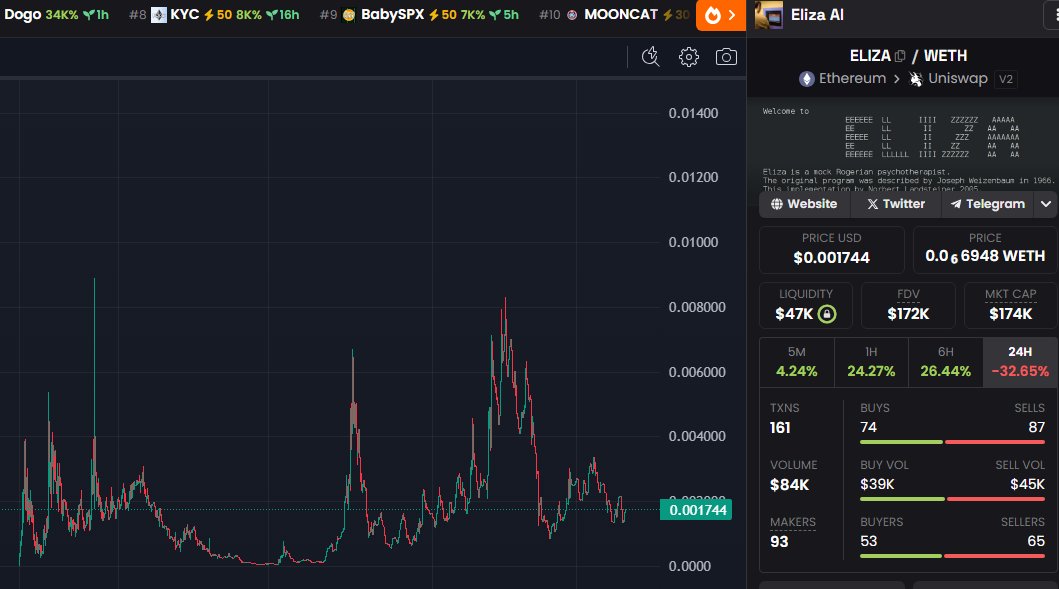Screen dimensions: 1059x589
Task: Click BUYS count 74
Action: [x=869, y=427]
